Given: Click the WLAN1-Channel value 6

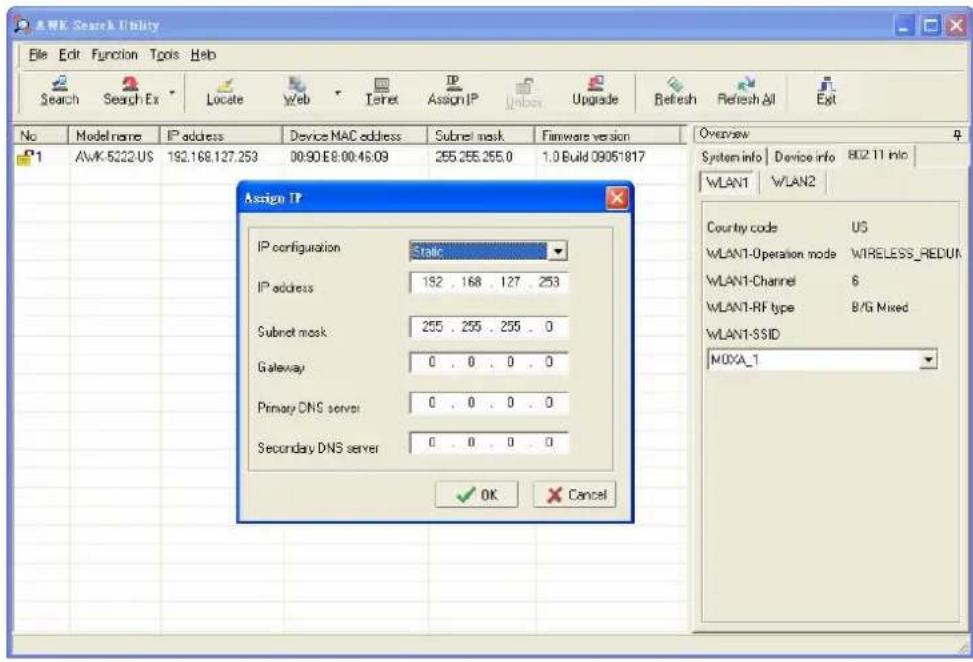Looking at the screenshot, I should pyautogui.click(x=855, y=280).
